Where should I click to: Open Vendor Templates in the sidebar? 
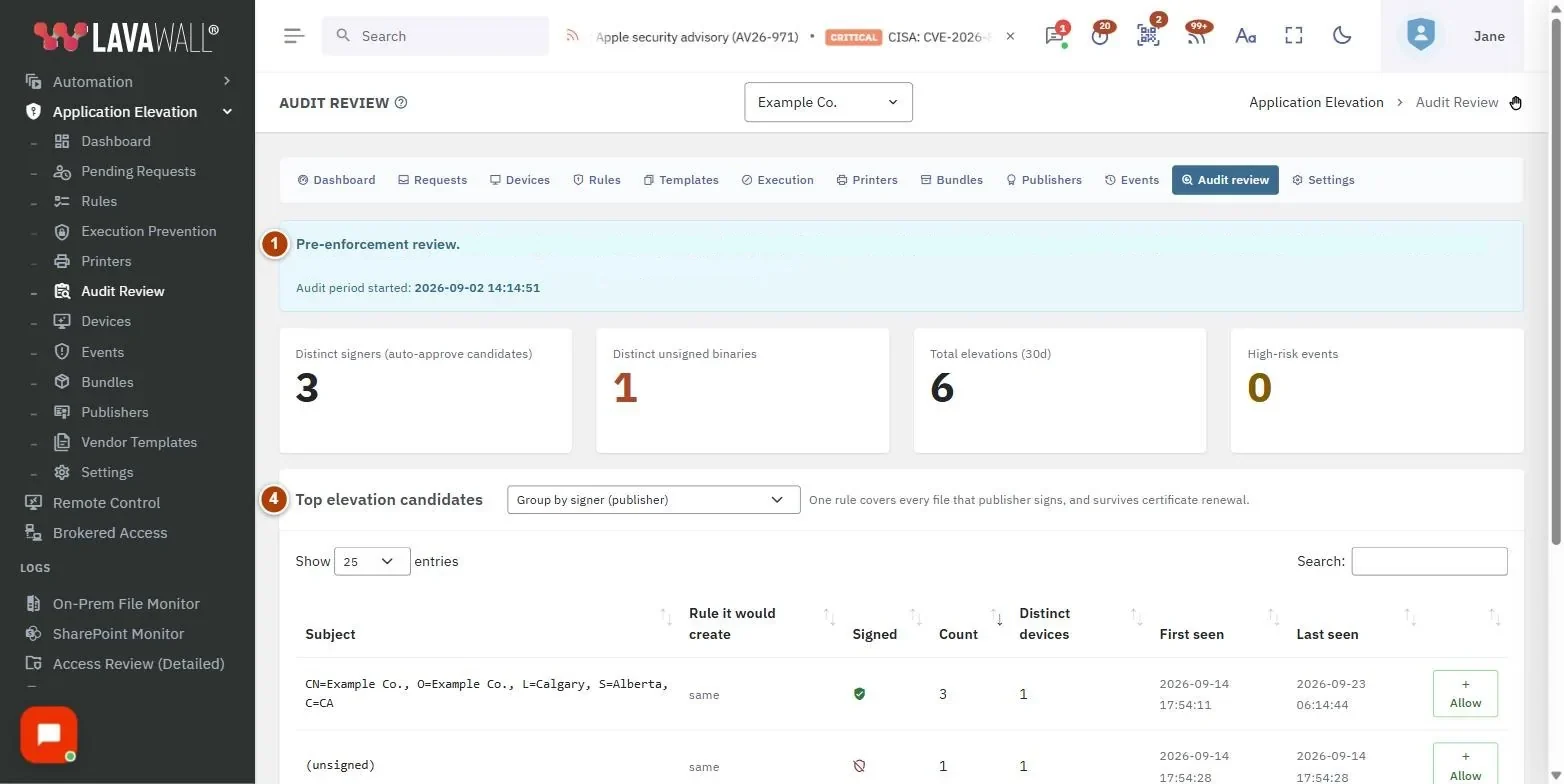tap(139, 442)
